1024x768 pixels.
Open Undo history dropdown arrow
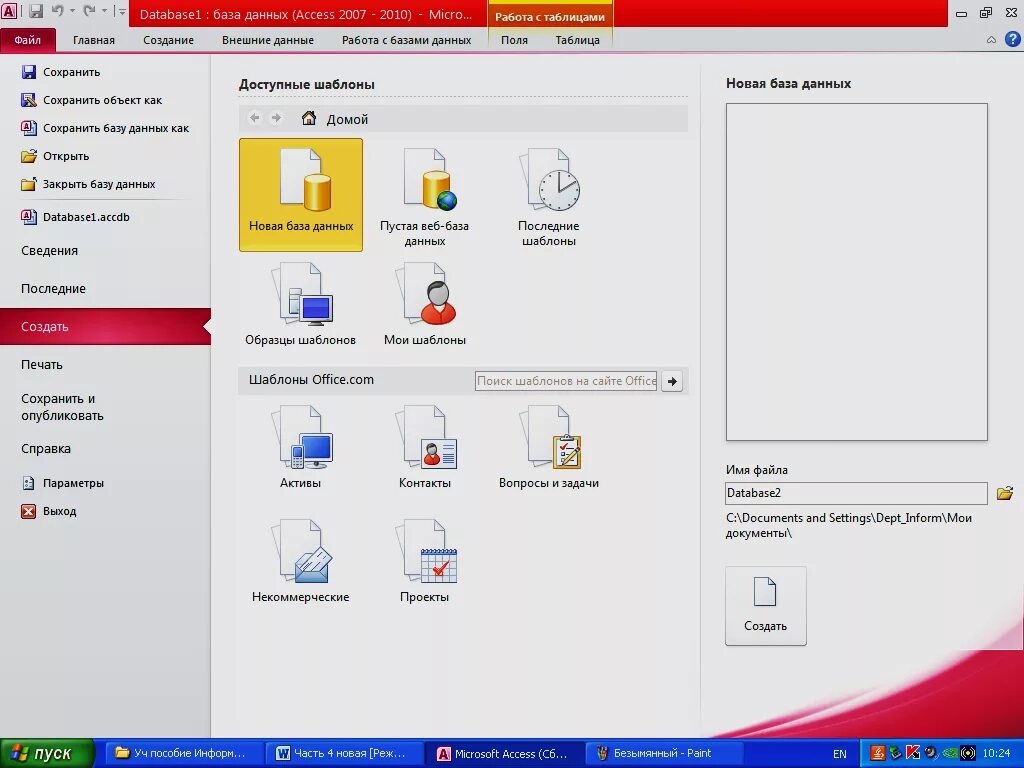(72, 11)
